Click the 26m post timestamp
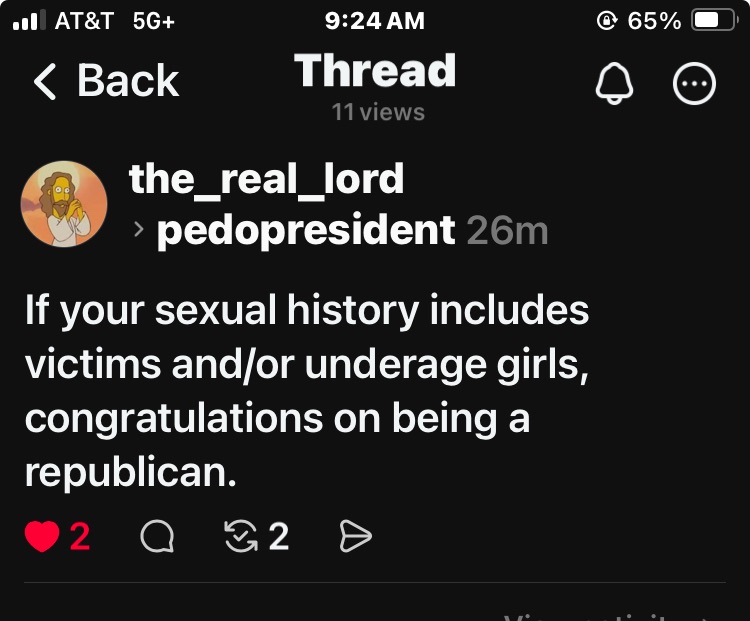 (507, 231)
